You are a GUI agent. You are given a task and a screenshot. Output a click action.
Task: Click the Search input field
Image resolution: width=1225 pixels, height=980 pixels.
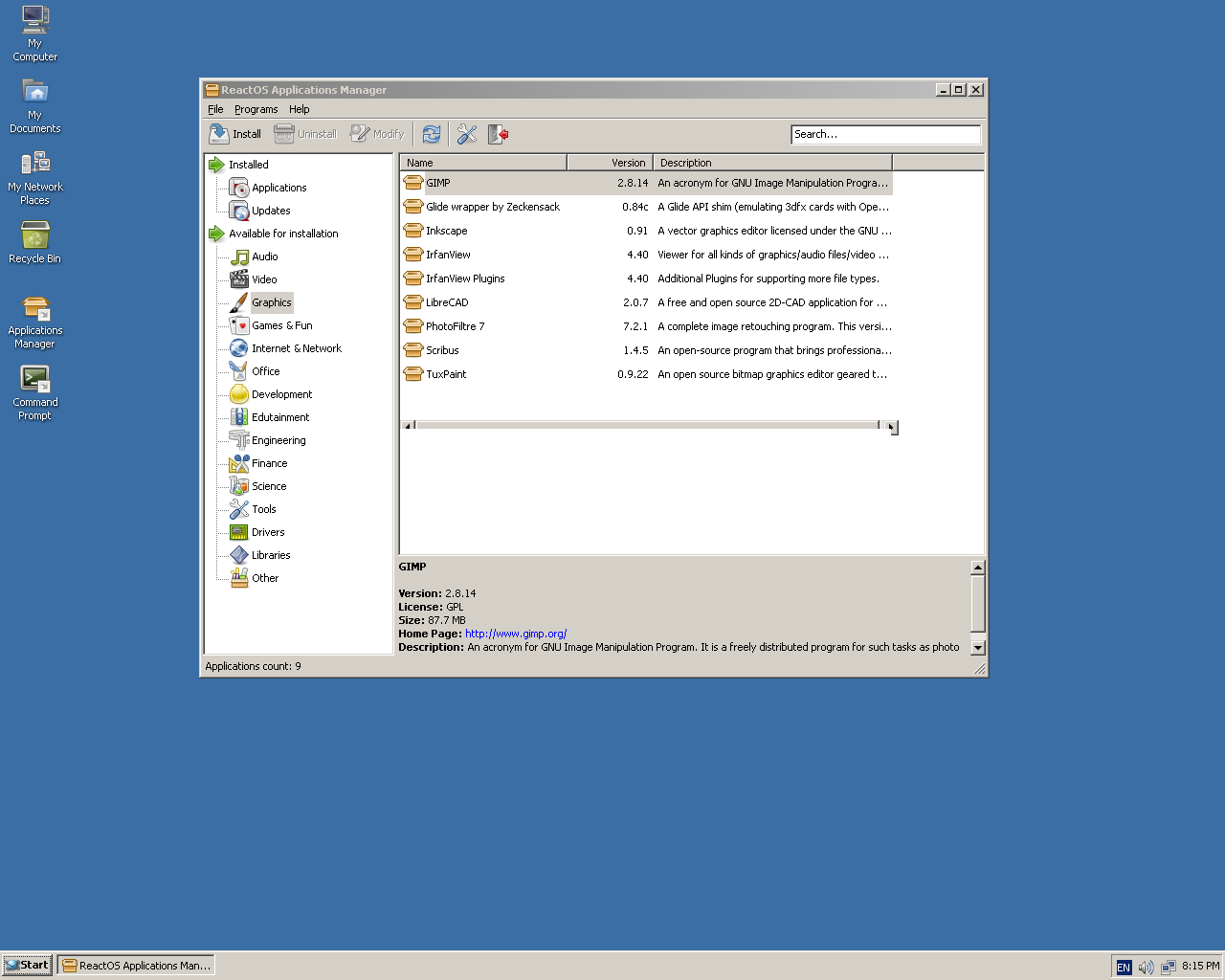pyautogui.click(x=885, y=134)
